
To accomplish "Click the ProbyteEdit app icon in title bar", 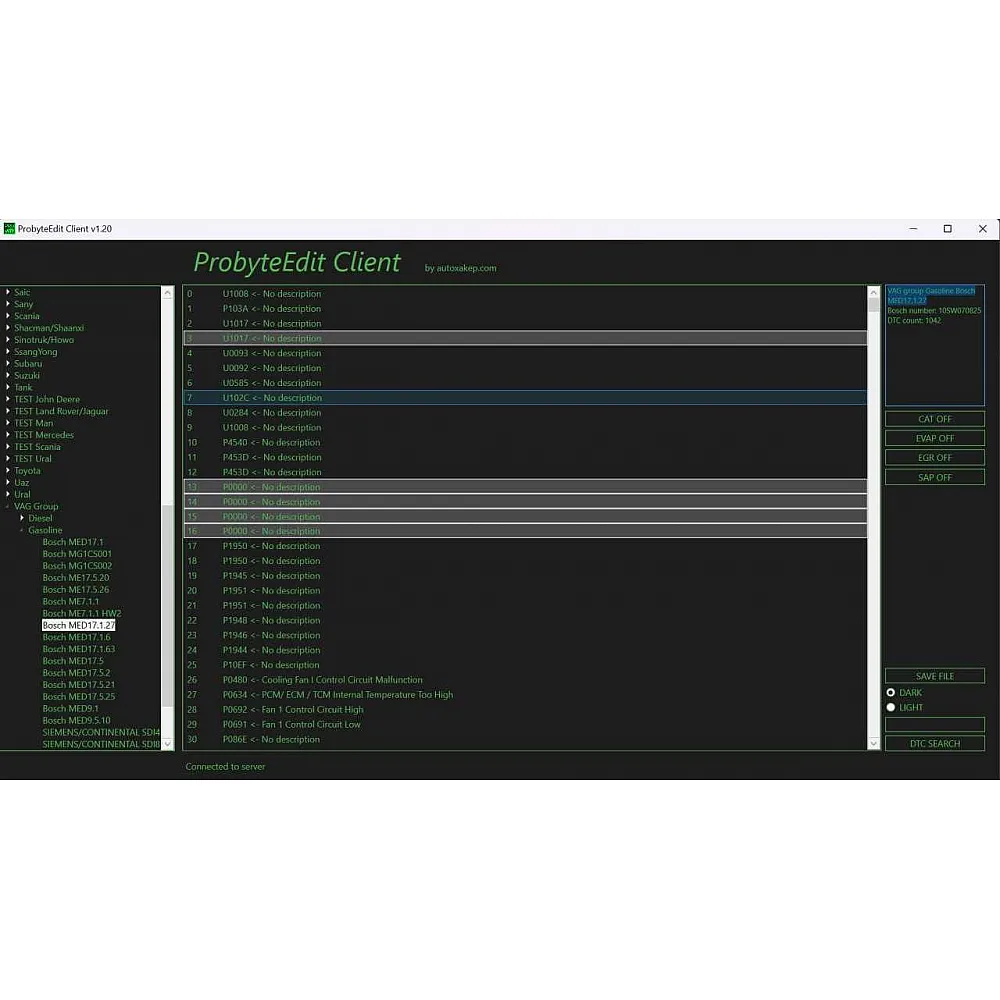I will tap(9, 229).
